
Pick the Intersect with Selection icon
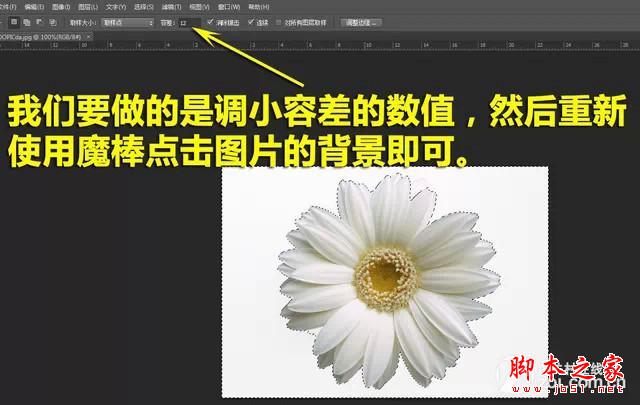52,21
